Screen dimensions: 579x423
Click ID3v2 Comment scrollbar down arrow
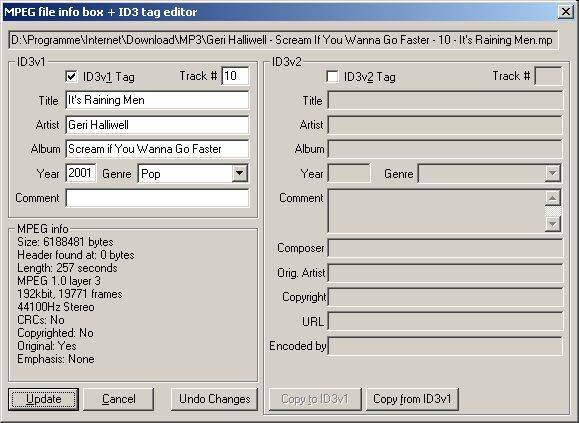click(x=553, y=224)
